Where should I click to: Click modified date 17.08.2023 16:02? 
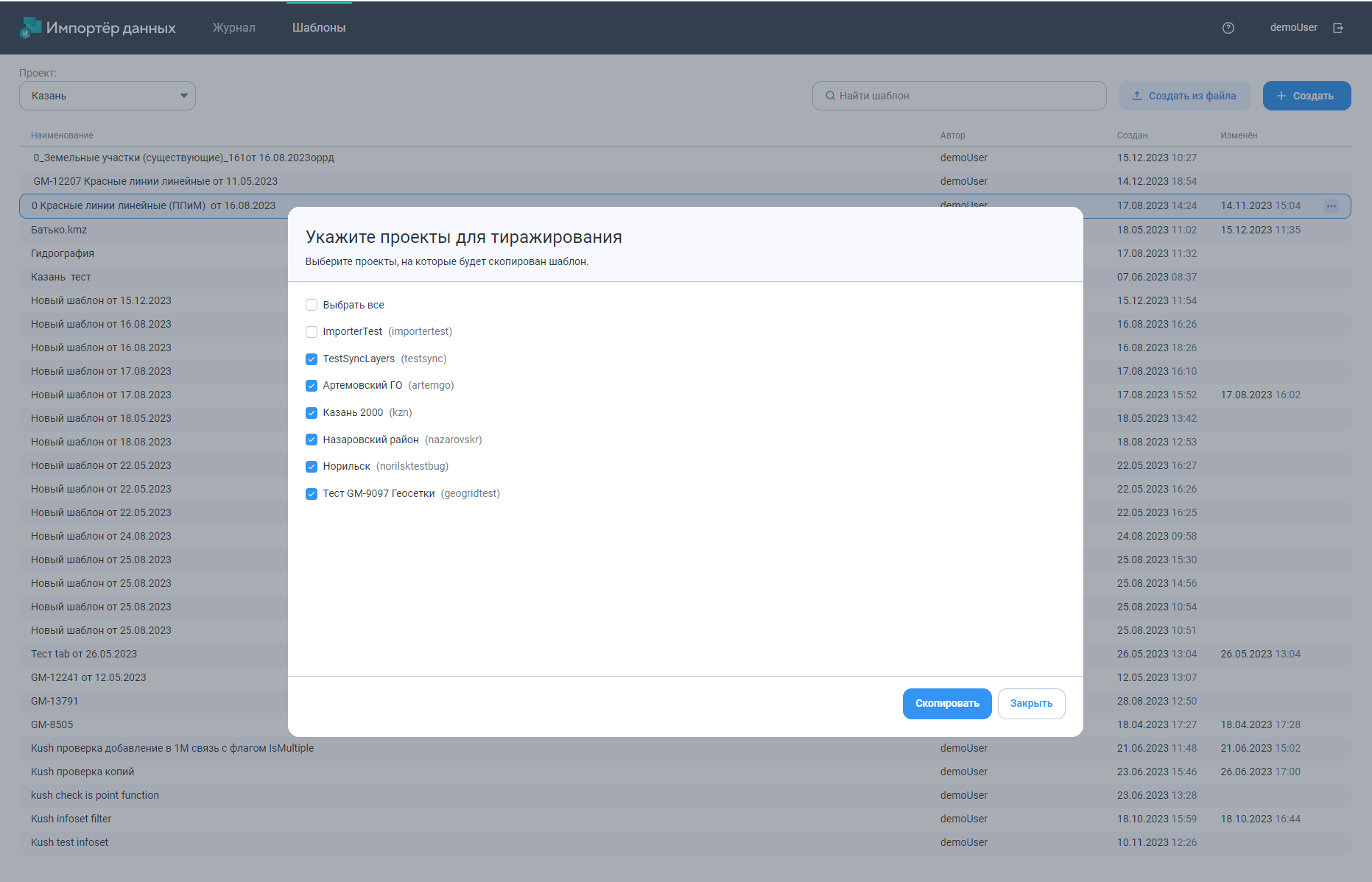click(x=1261, y=395)
